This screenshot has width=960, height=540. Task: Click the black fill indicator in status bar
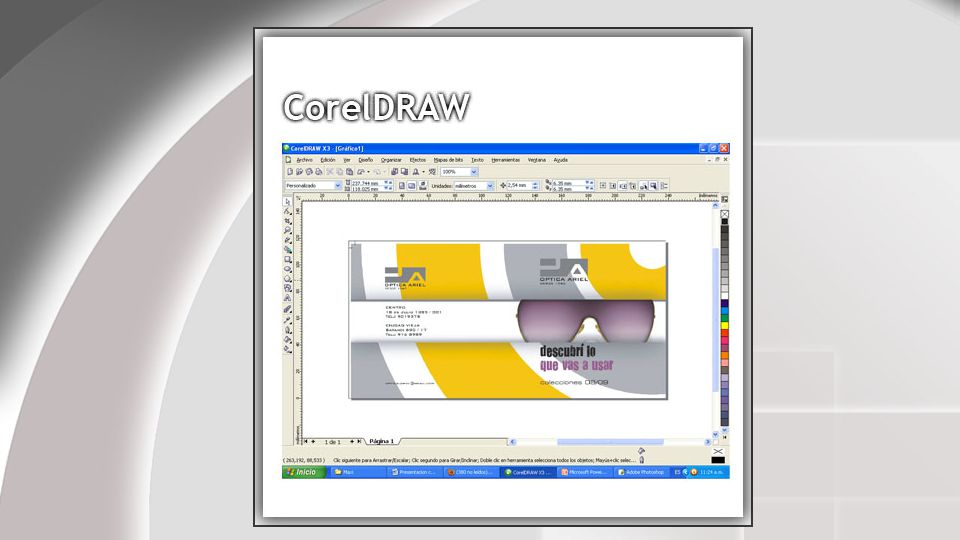pyautogui.click(x=718, y=460)
